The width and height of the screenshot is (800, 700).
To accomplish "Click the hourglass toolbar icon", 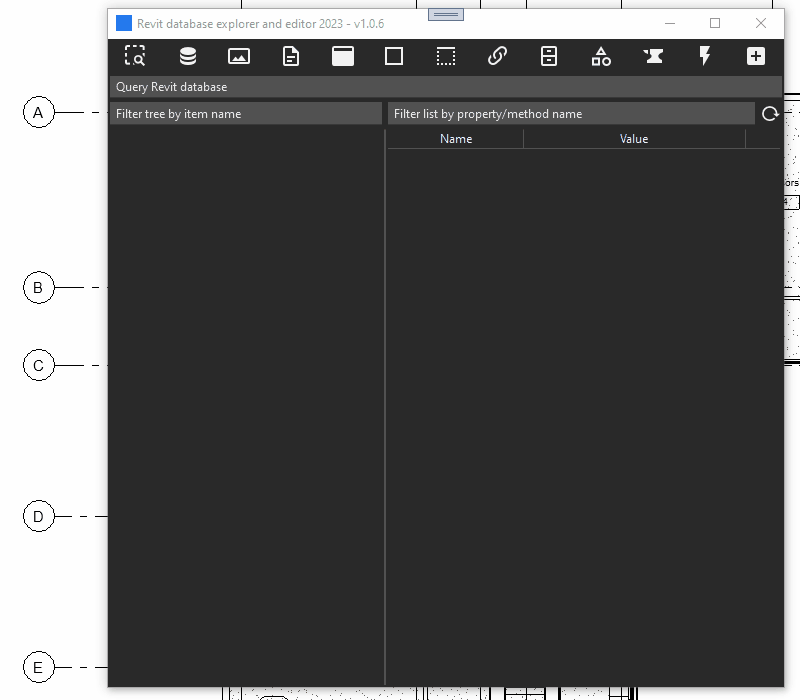I will [x=652, y=57].
